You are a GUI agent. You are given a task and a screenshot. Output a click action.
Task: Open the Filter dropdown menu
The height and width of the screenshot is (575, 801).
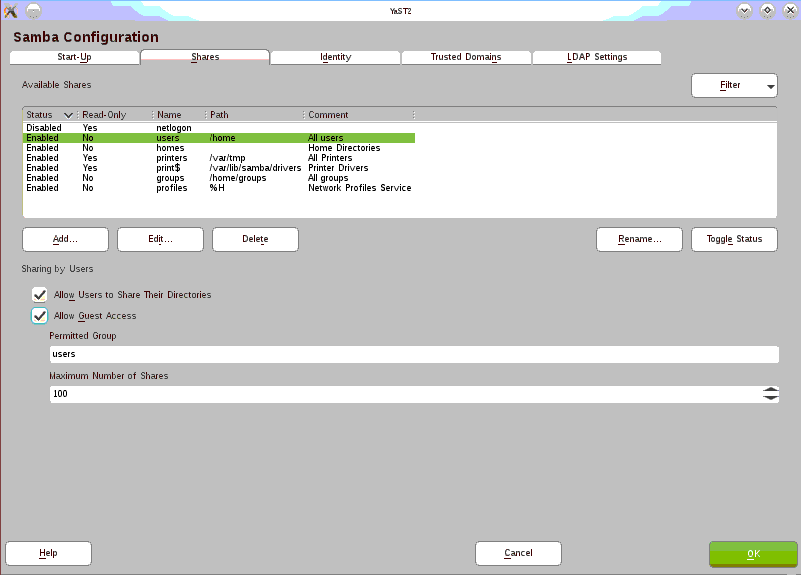click(734, 85)
